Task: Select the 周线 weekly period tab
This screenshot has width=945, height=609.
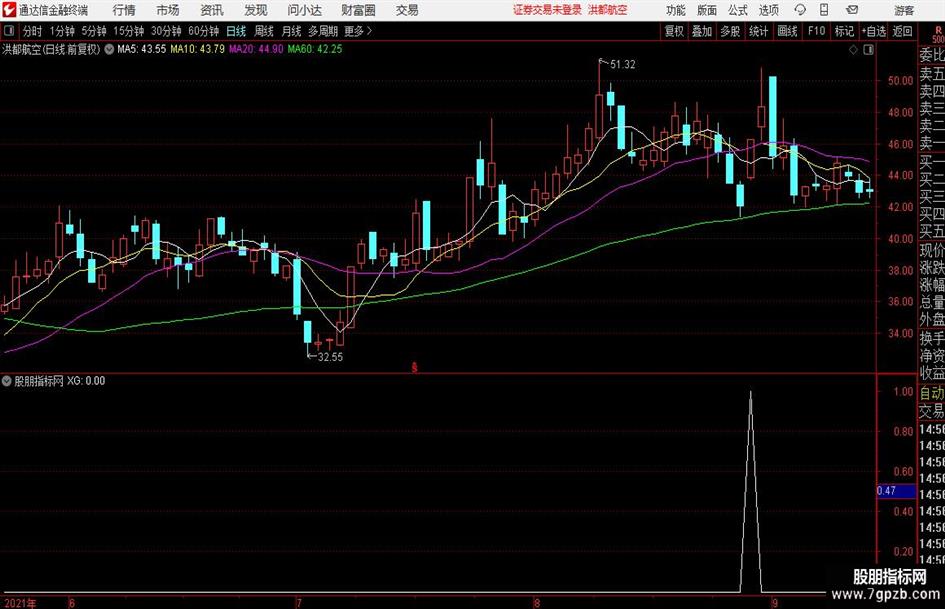Action: 264,31
